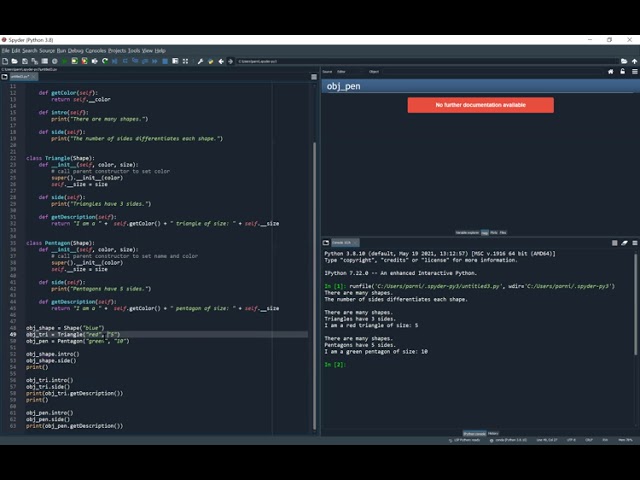The width and height of the screenshot is (640, 480).
Task: Stop debugging with the blue square icon
Action: coord(165,61)
